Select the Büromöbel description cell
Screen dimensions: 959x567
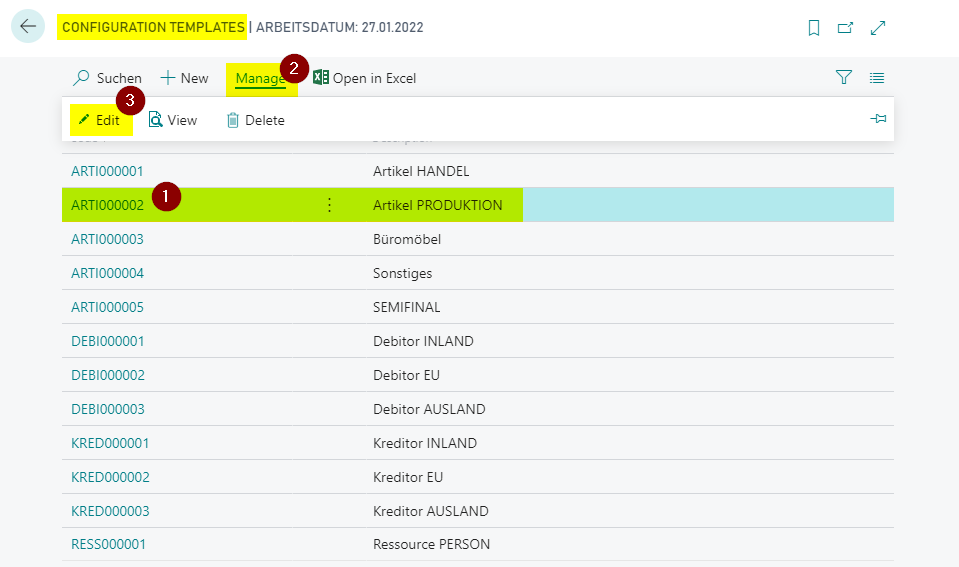click(x=407, y=239)
